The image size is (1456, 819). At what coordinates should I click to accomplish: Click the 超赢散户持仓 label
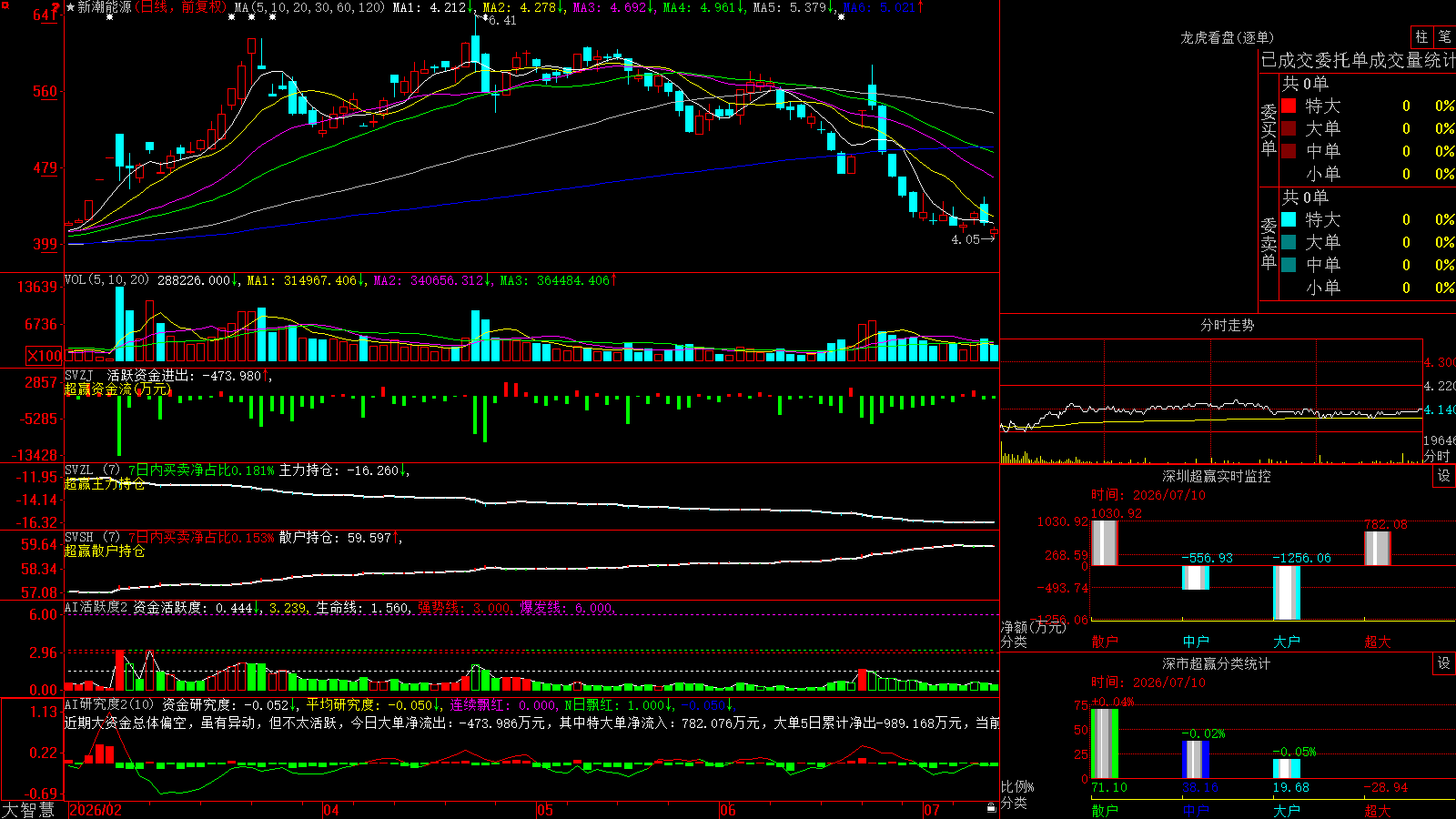(105, 551)
